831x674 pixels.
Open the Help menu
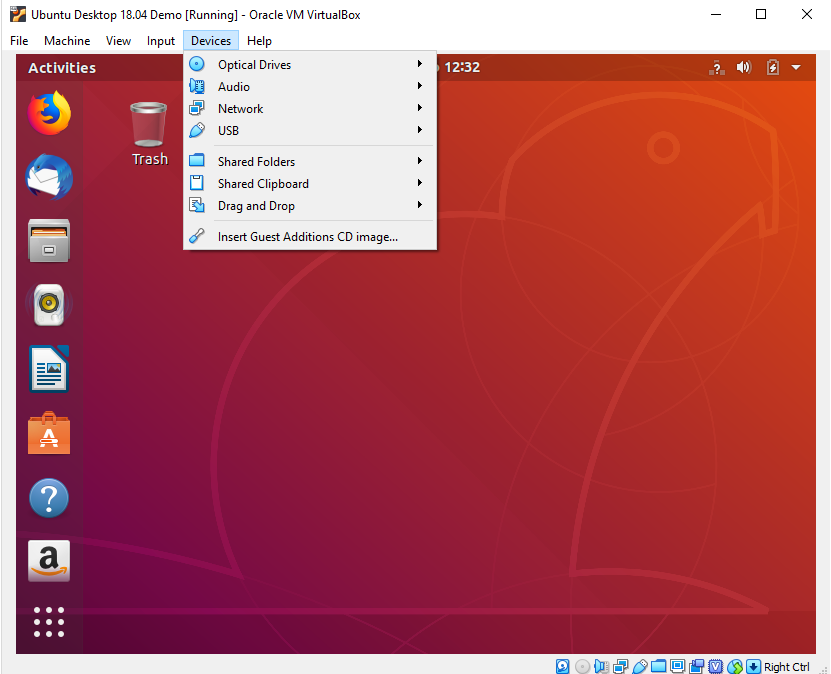(x=259, y=41)
